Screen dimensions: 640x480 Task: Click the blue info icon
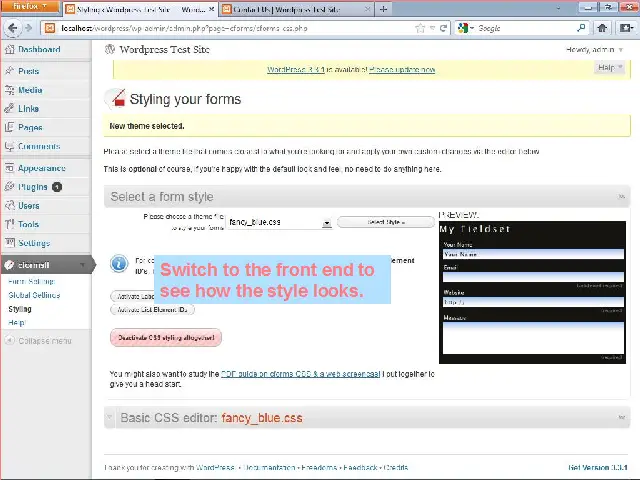coord(119,263)
